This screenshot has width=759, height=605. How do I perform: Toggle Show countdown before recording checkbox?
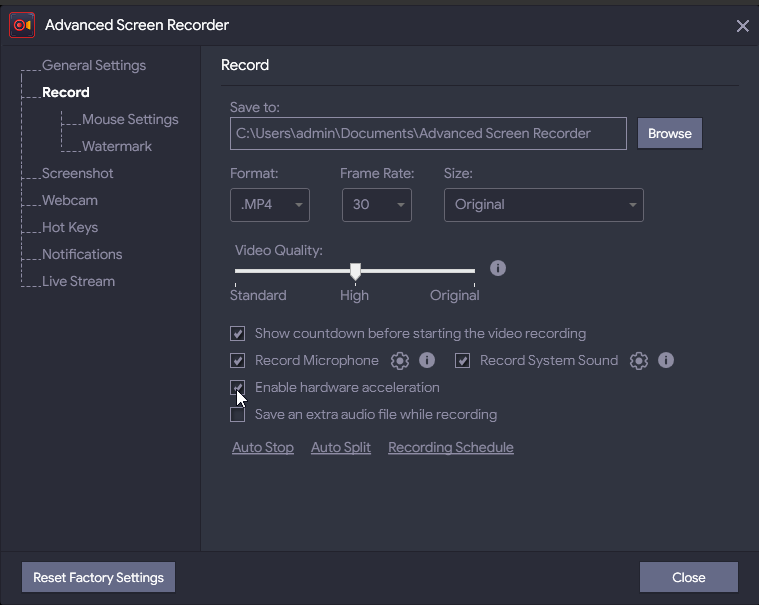(x=237, y=333)
